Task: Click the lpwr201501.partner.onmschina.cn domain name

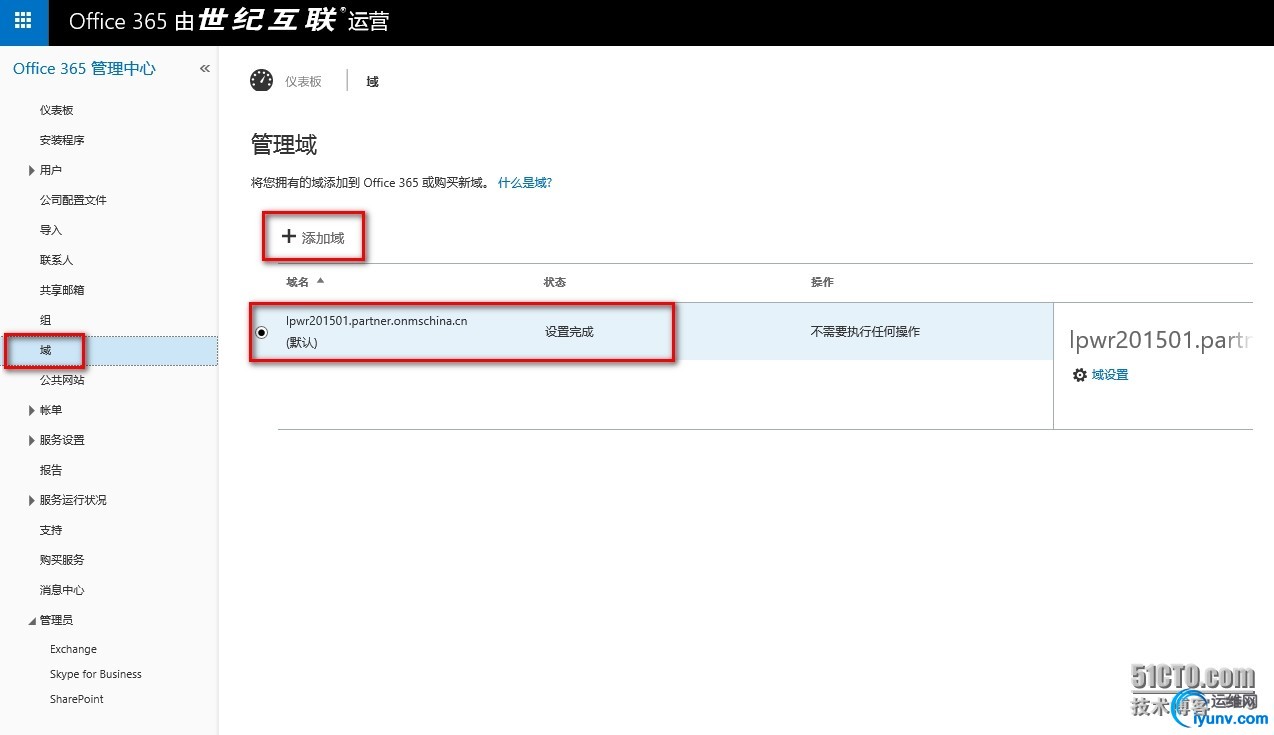Action: click(x=377, y=321)
